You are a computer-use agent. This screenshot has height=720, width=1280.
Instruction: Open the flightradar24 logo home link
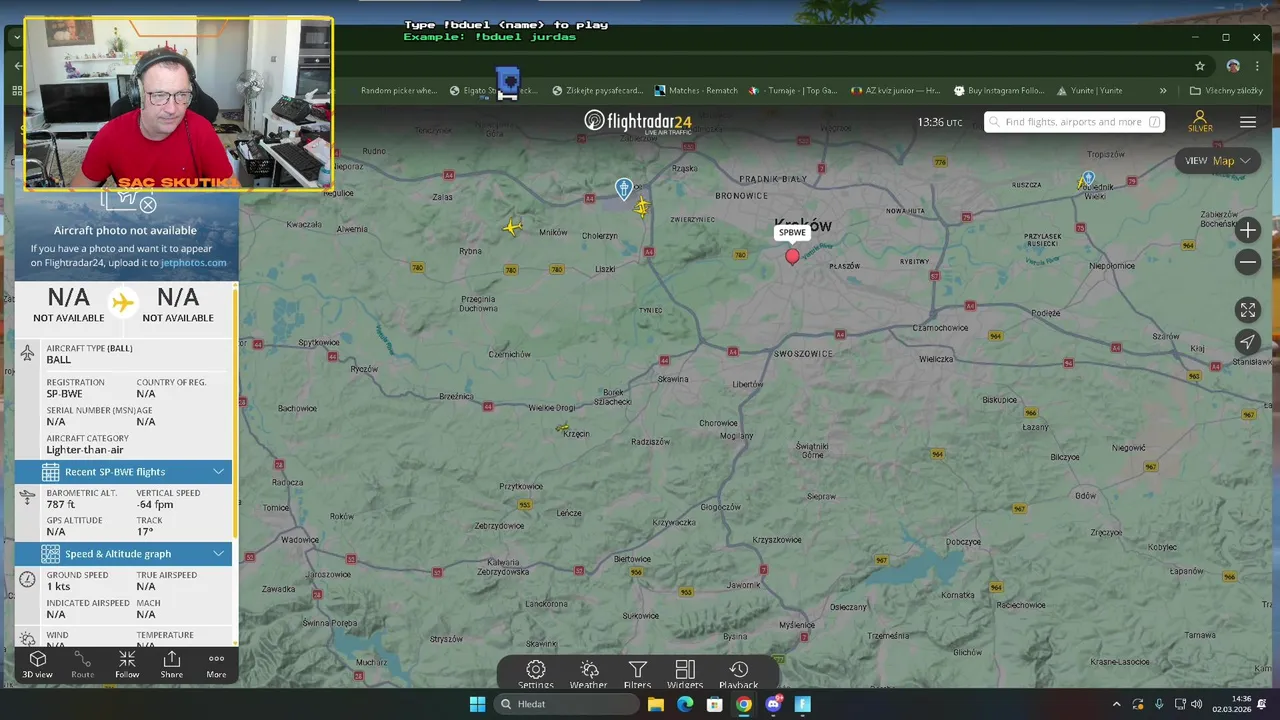638,121
